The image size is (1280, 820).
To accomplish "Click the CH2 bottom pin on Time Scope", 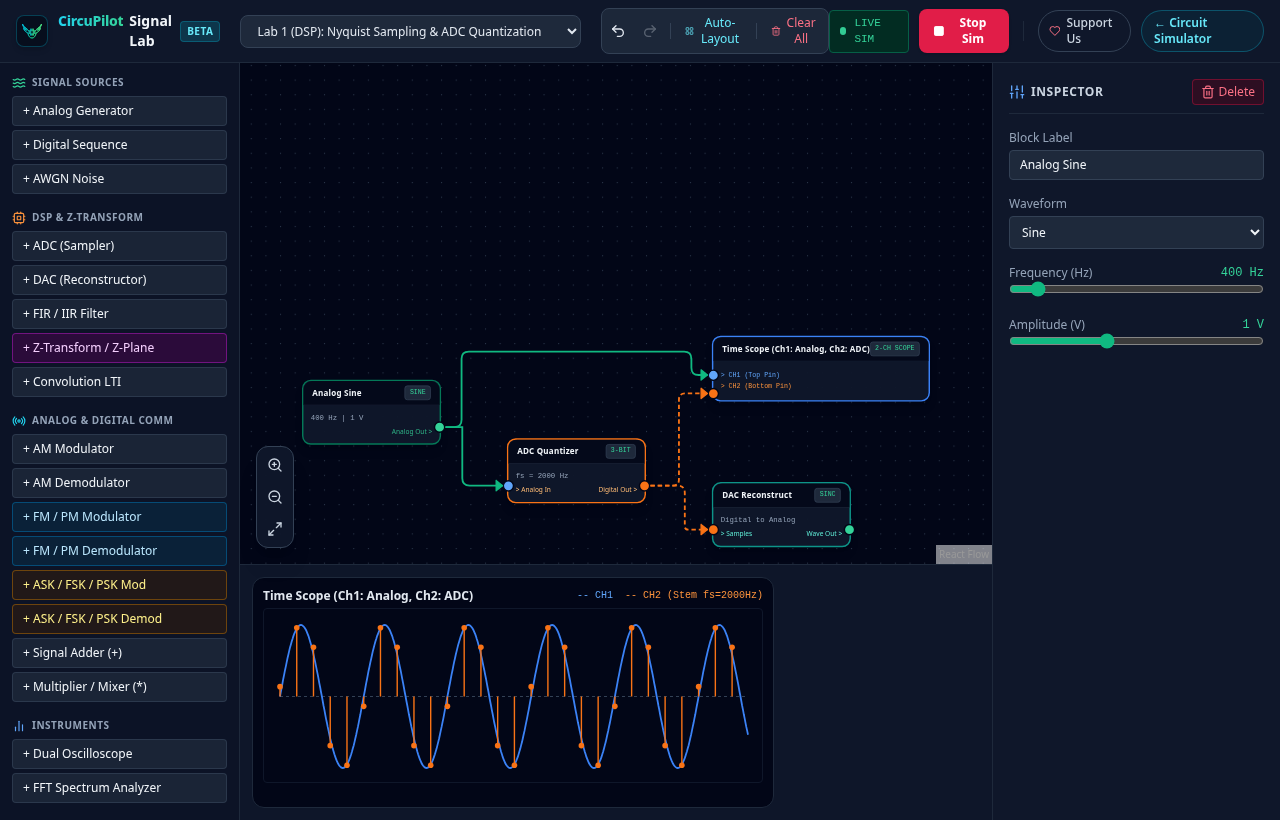I will pos(713,394).
